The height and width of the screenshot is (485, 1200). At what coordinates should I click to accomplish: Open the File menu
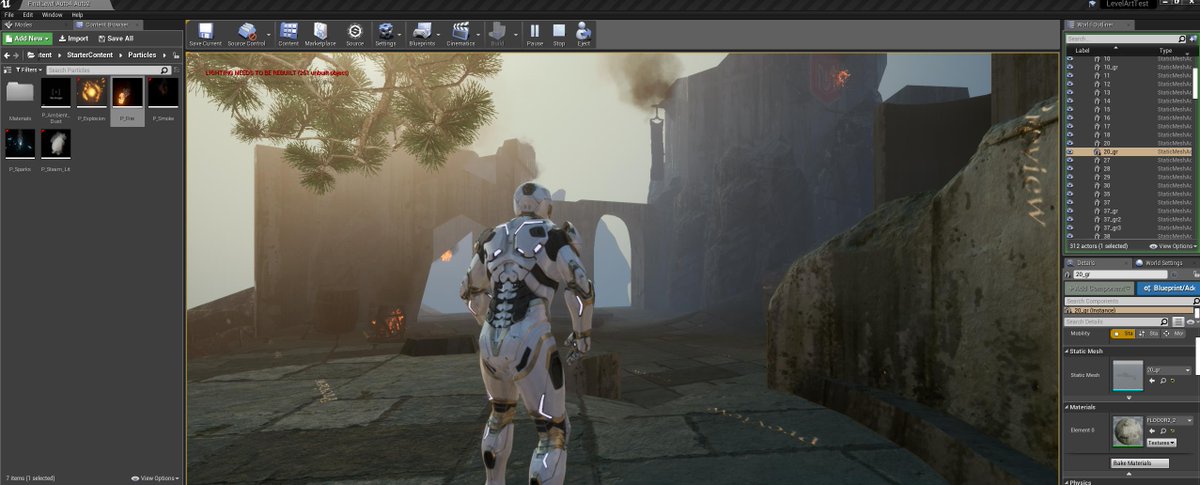click(9, 15)
